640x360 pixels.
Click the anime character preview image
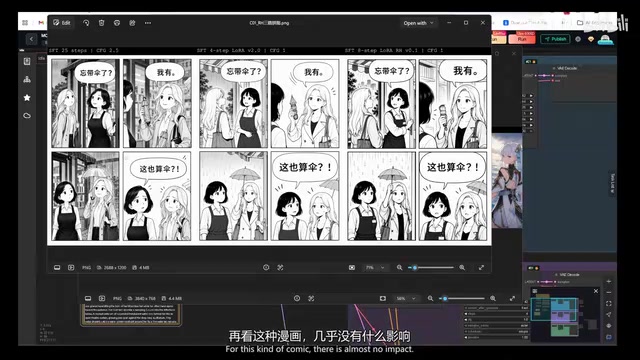point(507,181)
